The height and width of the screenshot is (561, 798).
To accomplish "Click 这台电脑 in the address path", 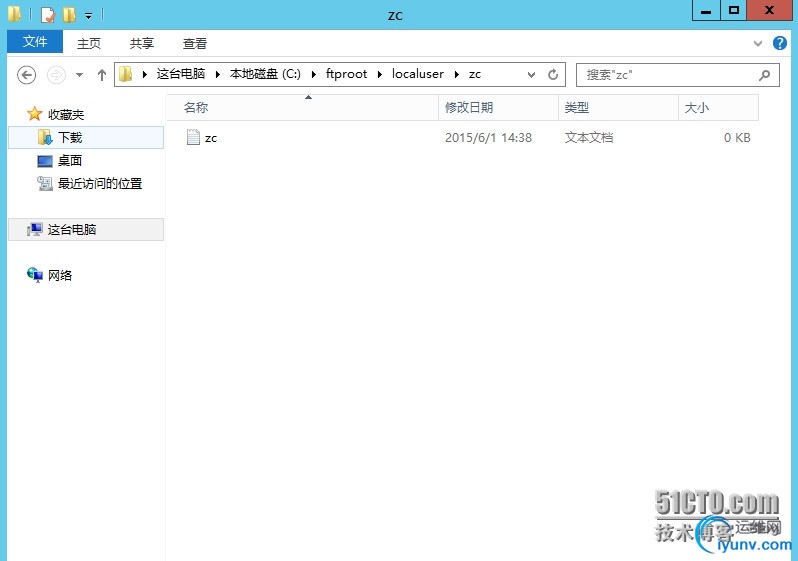I will (x=181, y=74).
